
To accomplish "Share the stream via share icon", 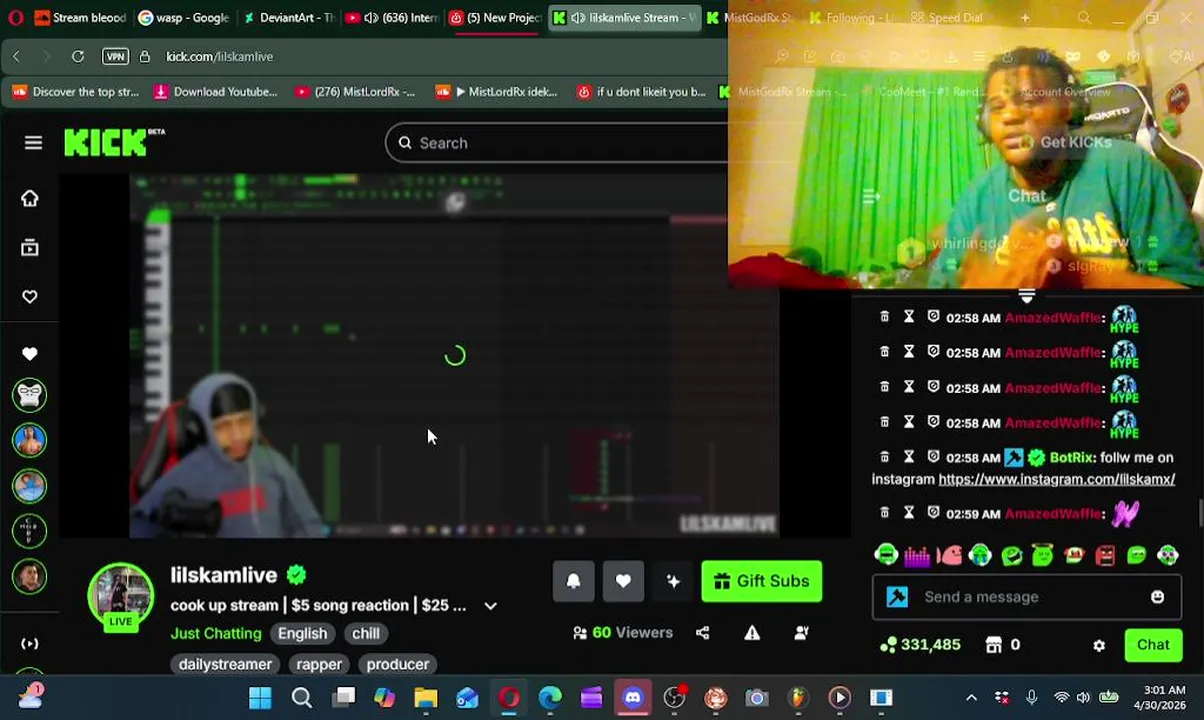I will coord(703,632).
